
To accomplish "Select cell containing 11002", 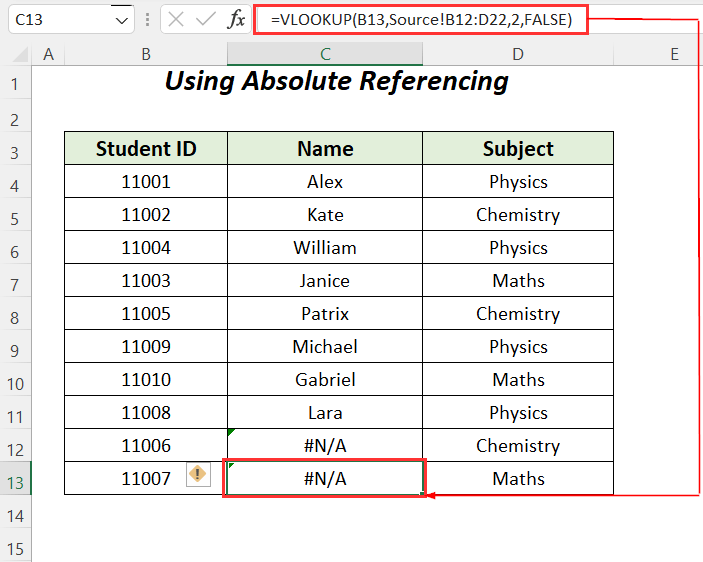I will click(146, 215).
